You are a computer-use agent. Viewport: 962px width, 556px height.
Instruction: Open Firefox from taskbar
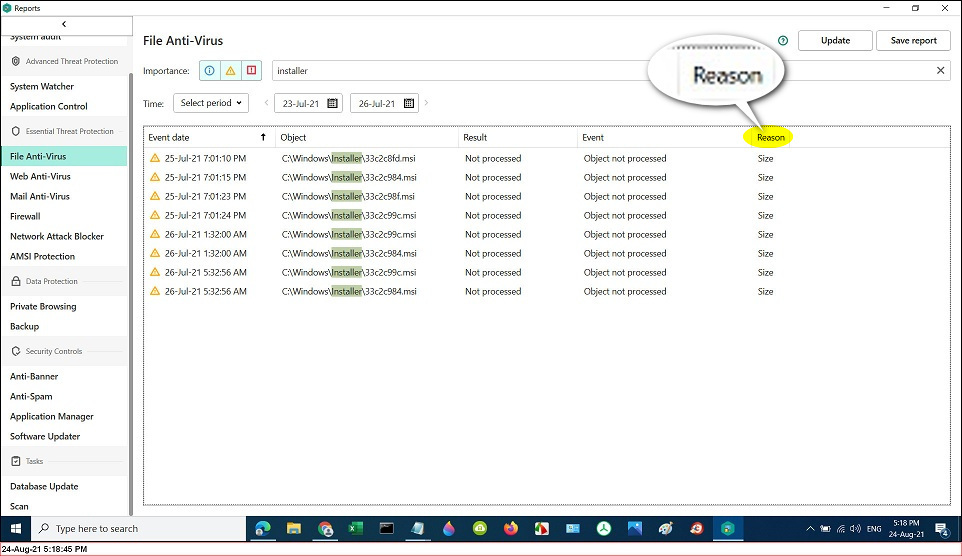click(x=510, y=528)
